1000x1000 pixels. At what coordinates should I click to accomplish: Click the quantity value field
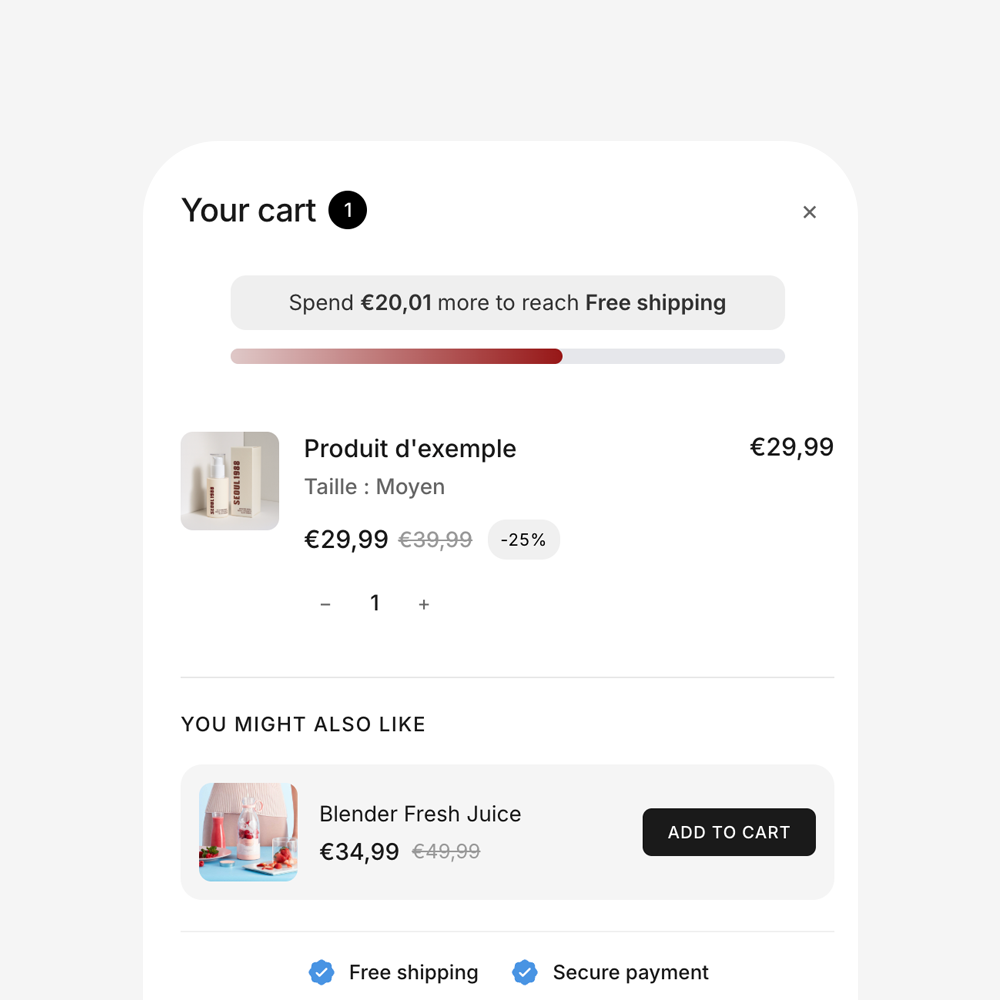375,603
